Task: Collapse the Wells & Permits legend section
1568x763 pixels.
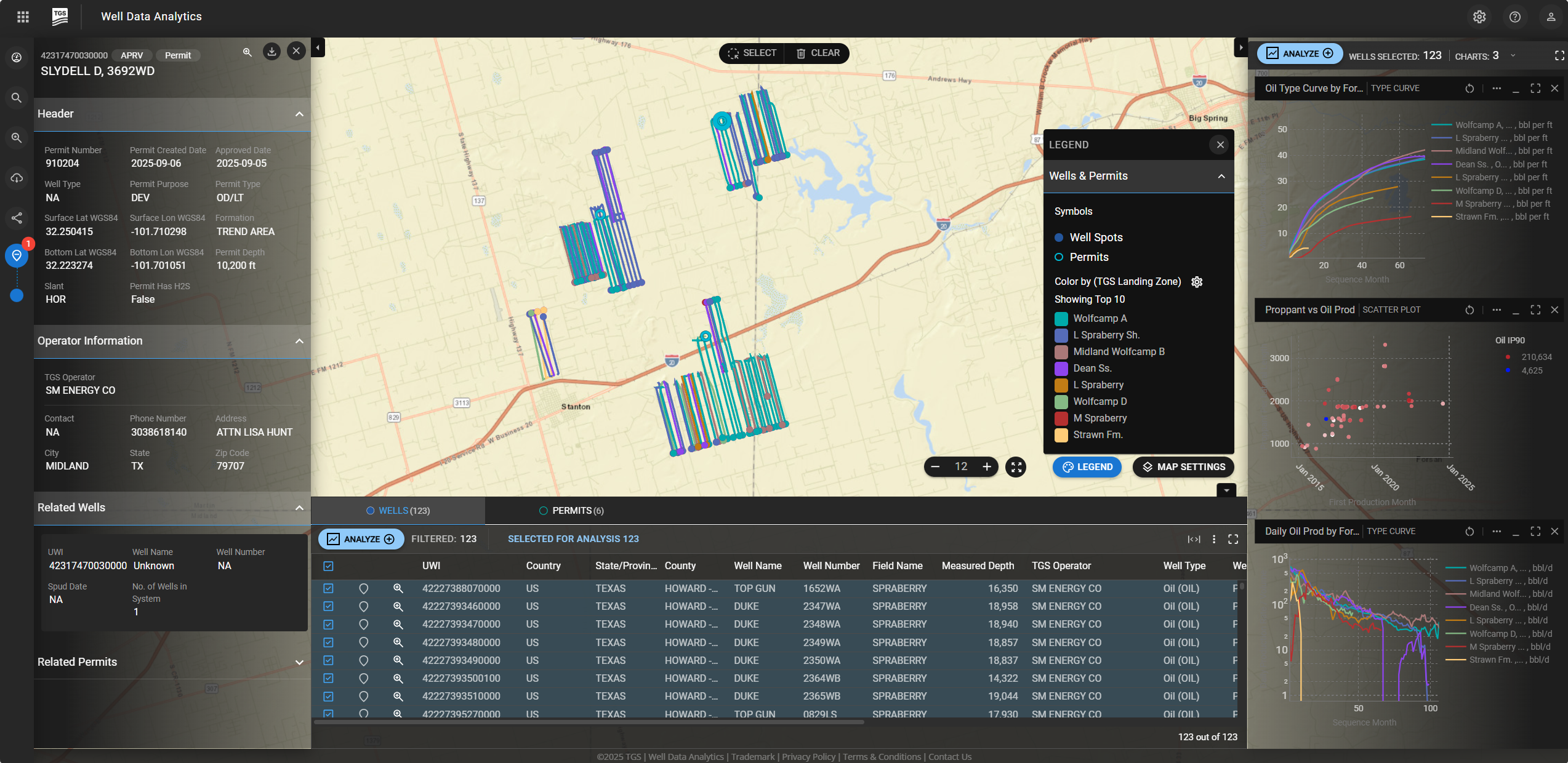Action: (x=1221, y=177)
